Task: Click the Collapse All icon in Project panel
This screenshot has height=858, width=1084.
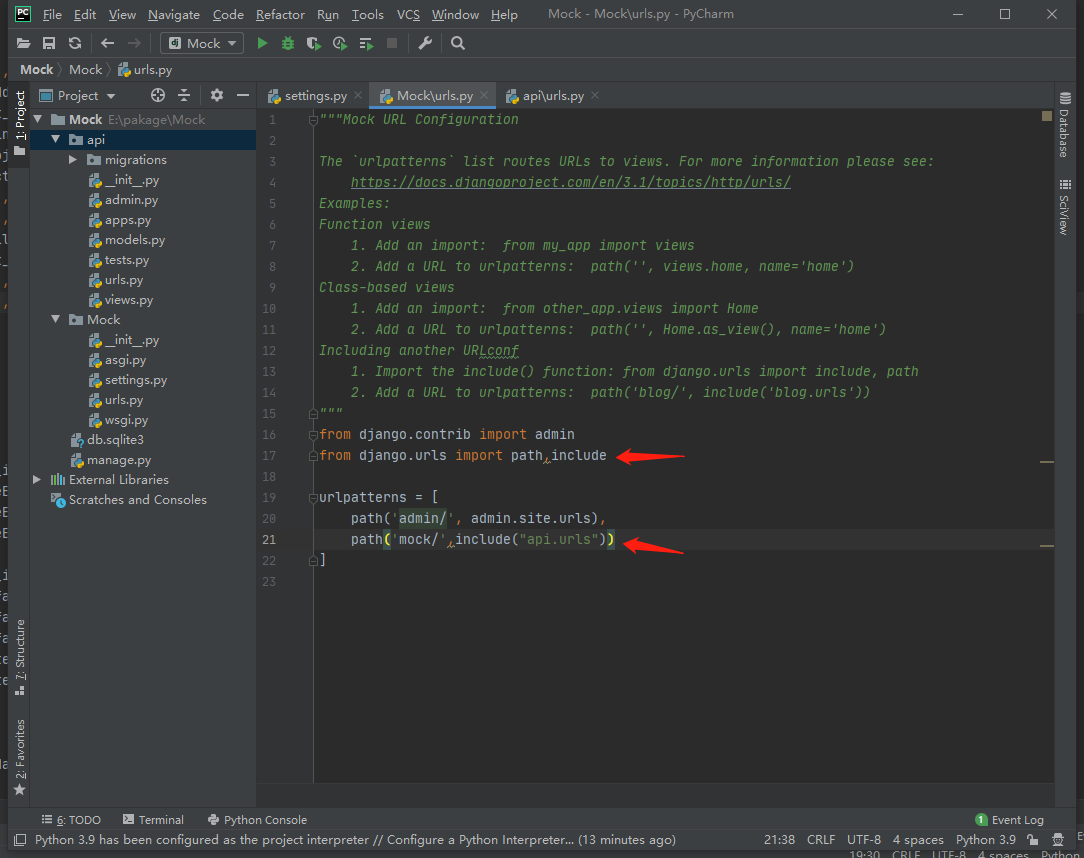Action: 184,95
